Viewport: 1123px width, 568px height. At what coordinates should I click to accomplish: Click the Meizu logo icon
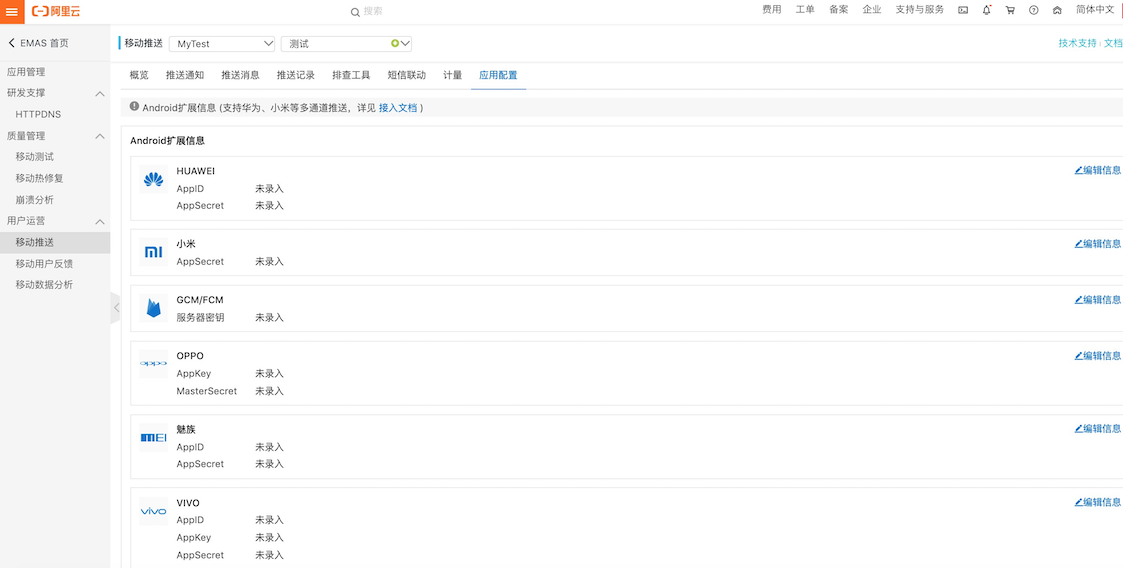[x=153, y=437]
